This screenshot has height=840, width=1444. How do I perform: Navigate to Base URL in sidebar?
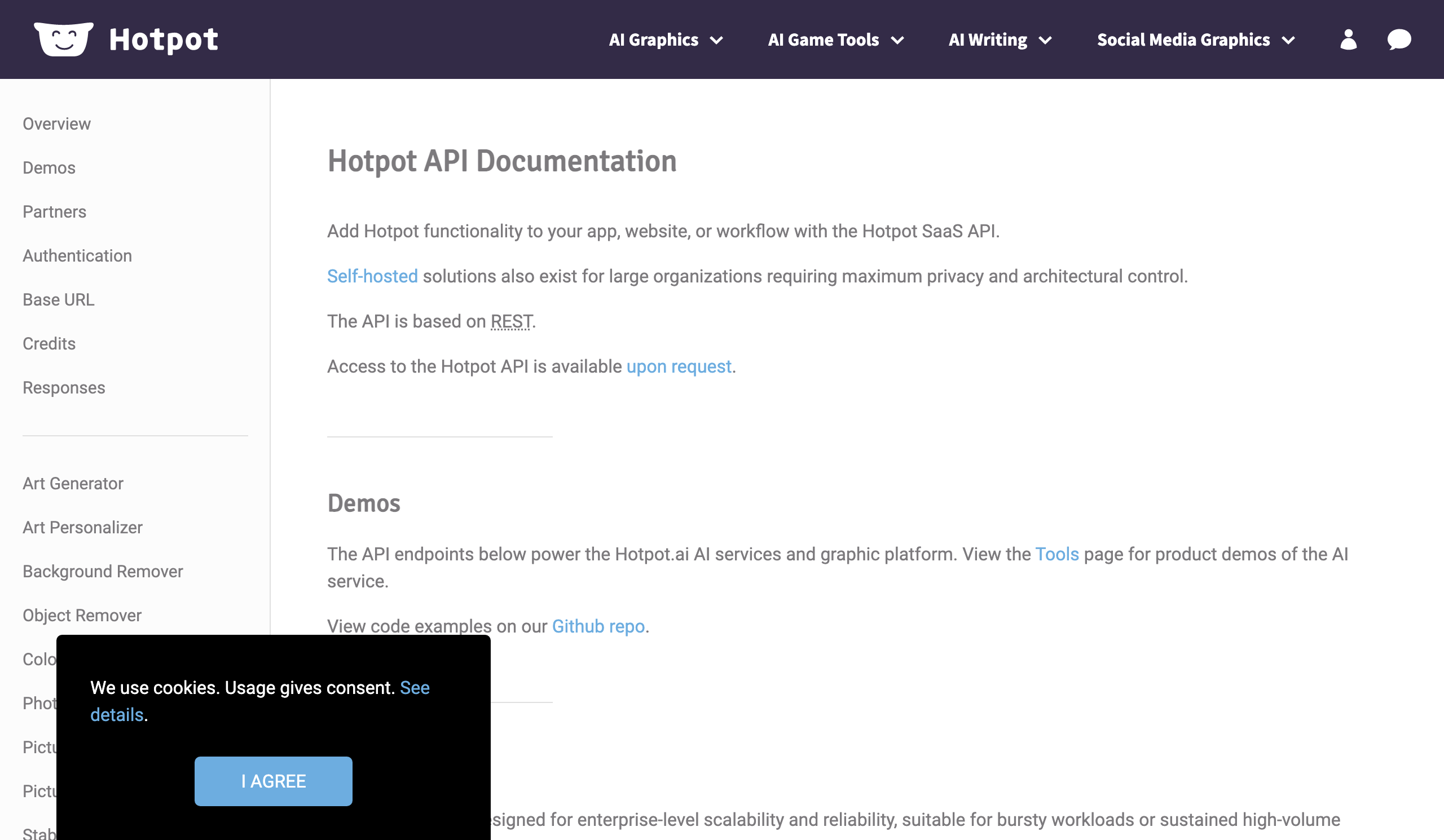59,299
